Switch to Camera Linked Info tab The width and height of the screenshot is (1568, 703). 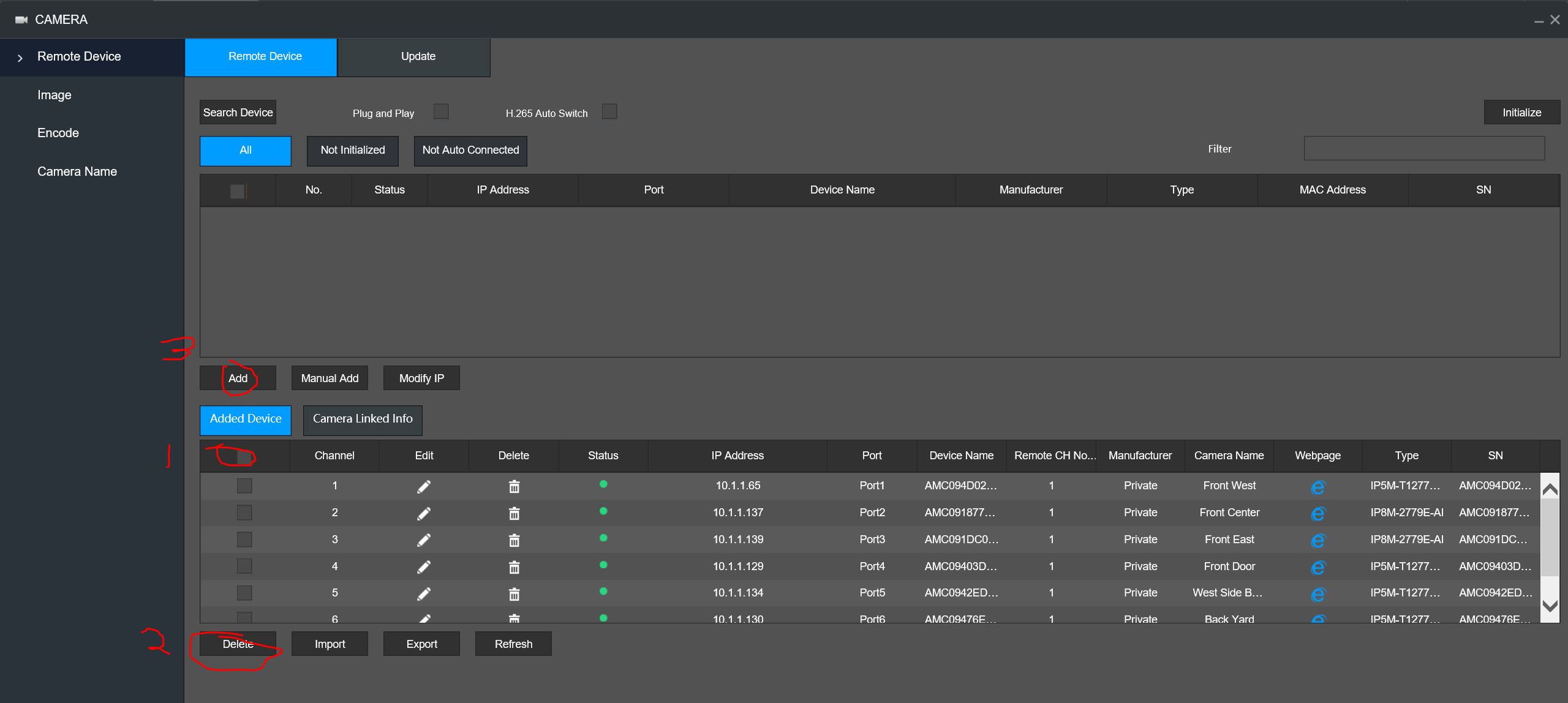click(363, 419)
